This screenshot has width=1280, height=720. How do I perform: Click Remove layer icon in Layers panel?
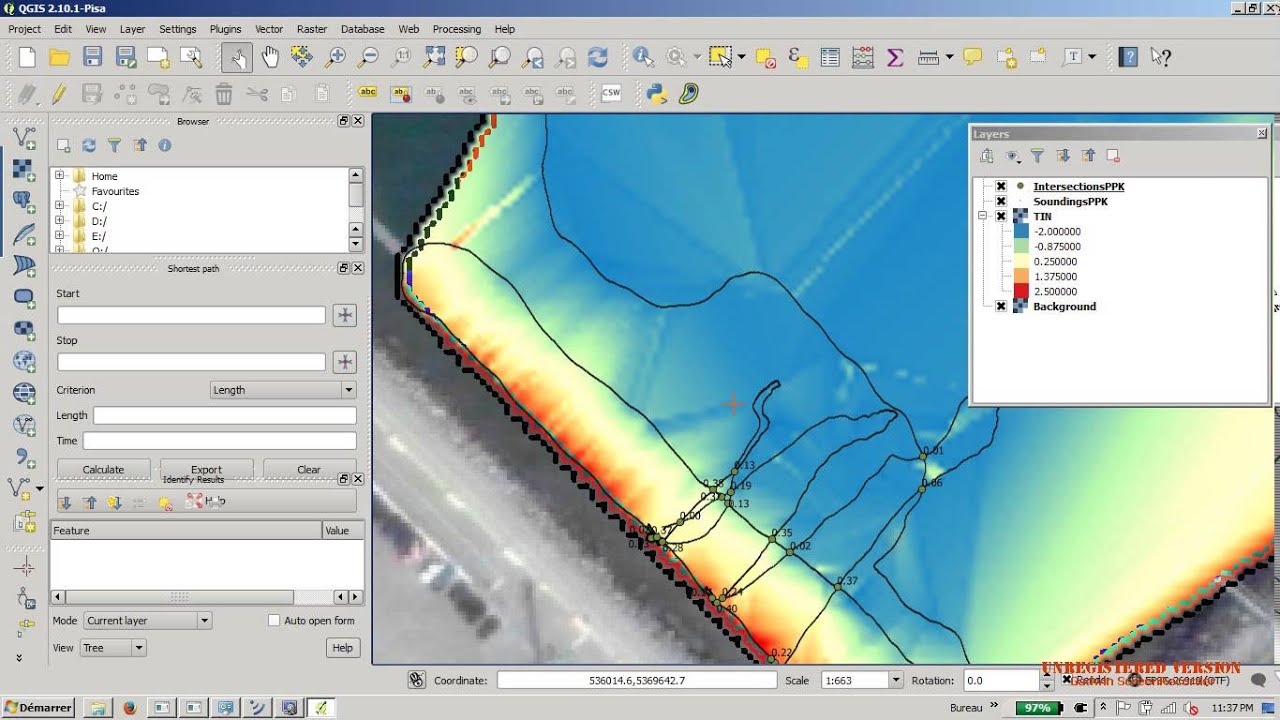pos(1113,156)
